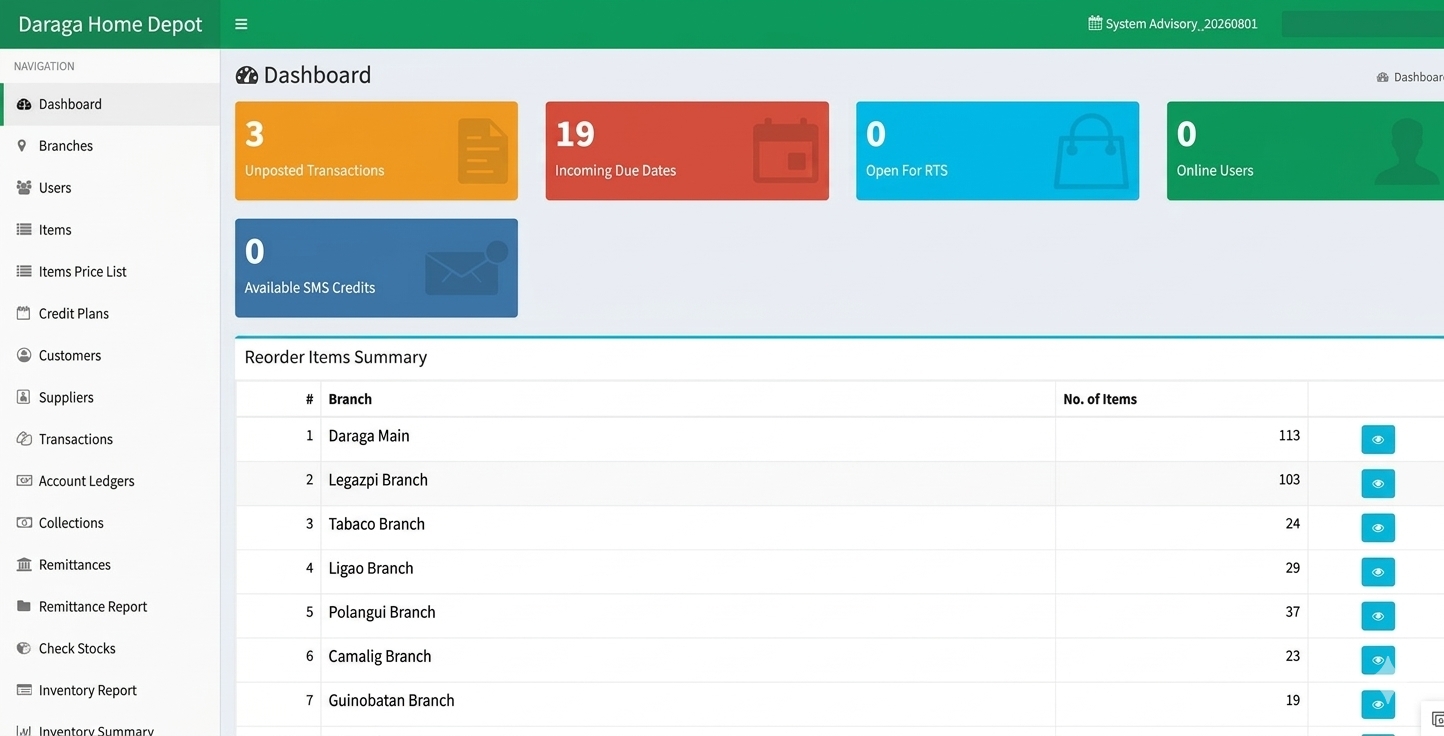Screen dimensions: 1444x736
Task: Open Account Ledgers from the sidebar
Action: 110,481
